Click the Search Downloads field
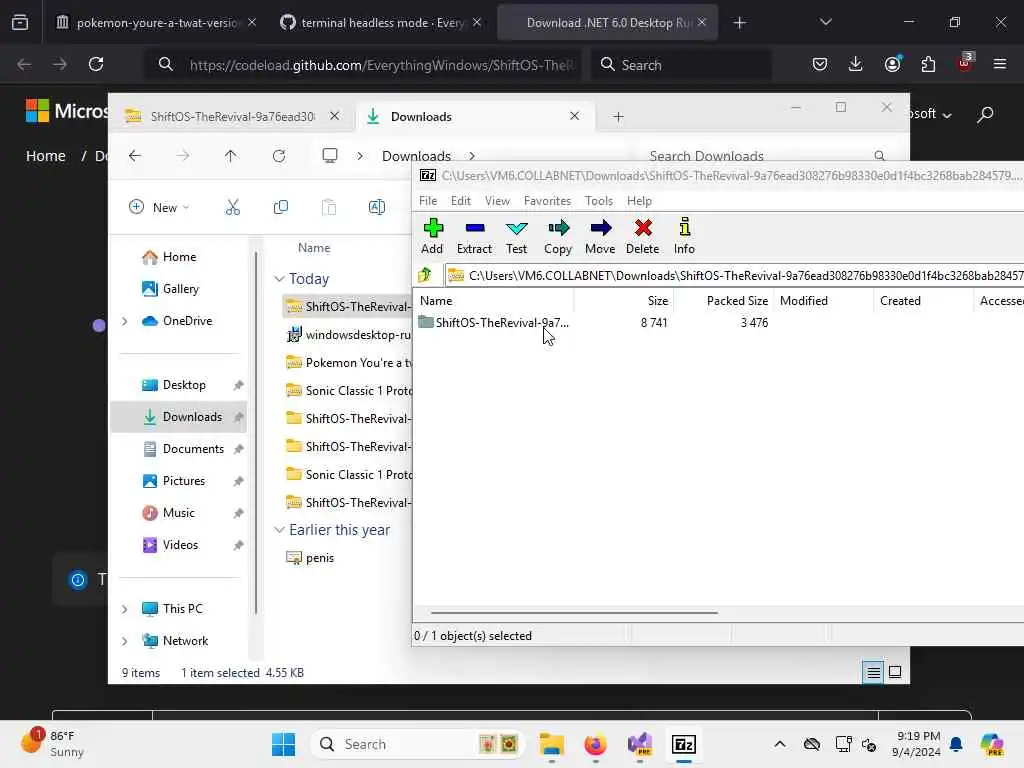Viewport: 1024px width, 768px height. pos(763,155)
